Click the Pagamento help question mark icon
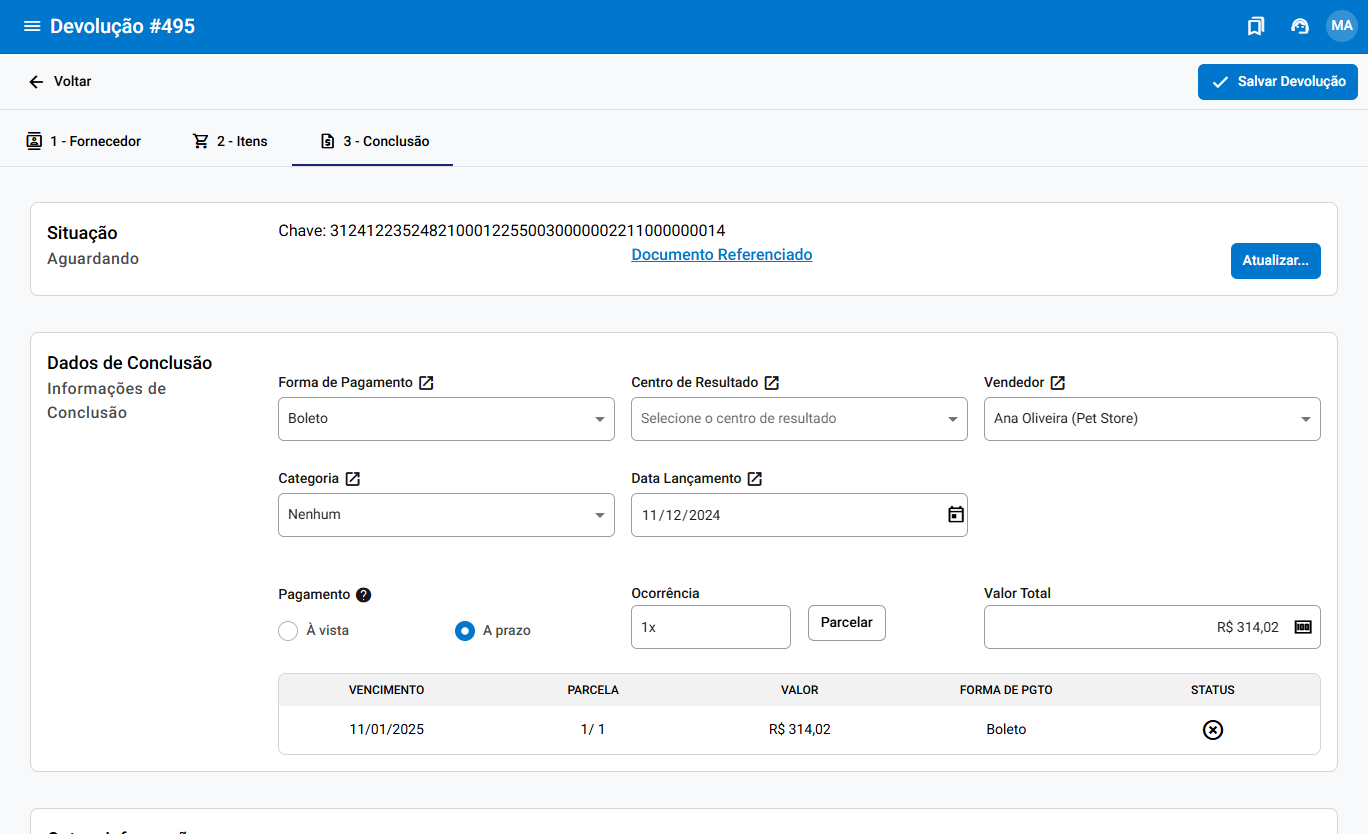1368x834 pixels. tap(364, 595)
